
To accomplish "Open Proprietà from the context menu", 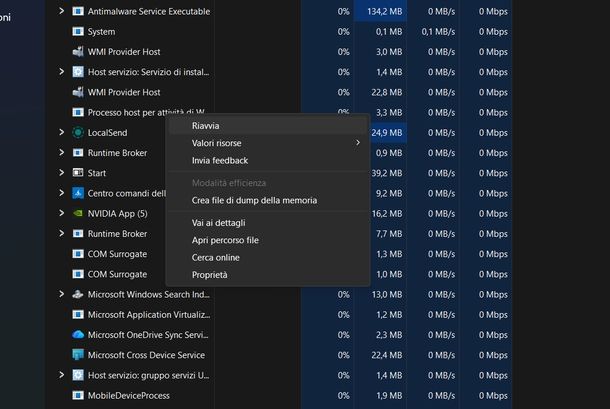I will 268,275.
